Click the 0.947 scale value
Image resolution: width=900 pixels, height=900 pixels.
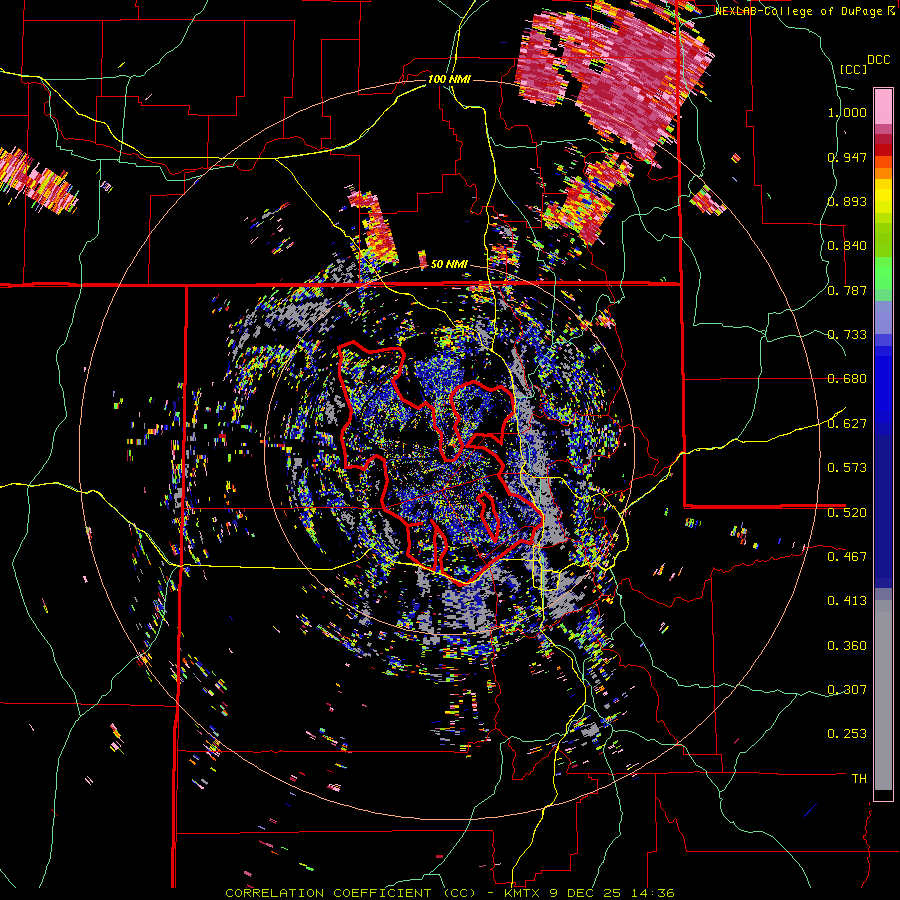point(847,157)
